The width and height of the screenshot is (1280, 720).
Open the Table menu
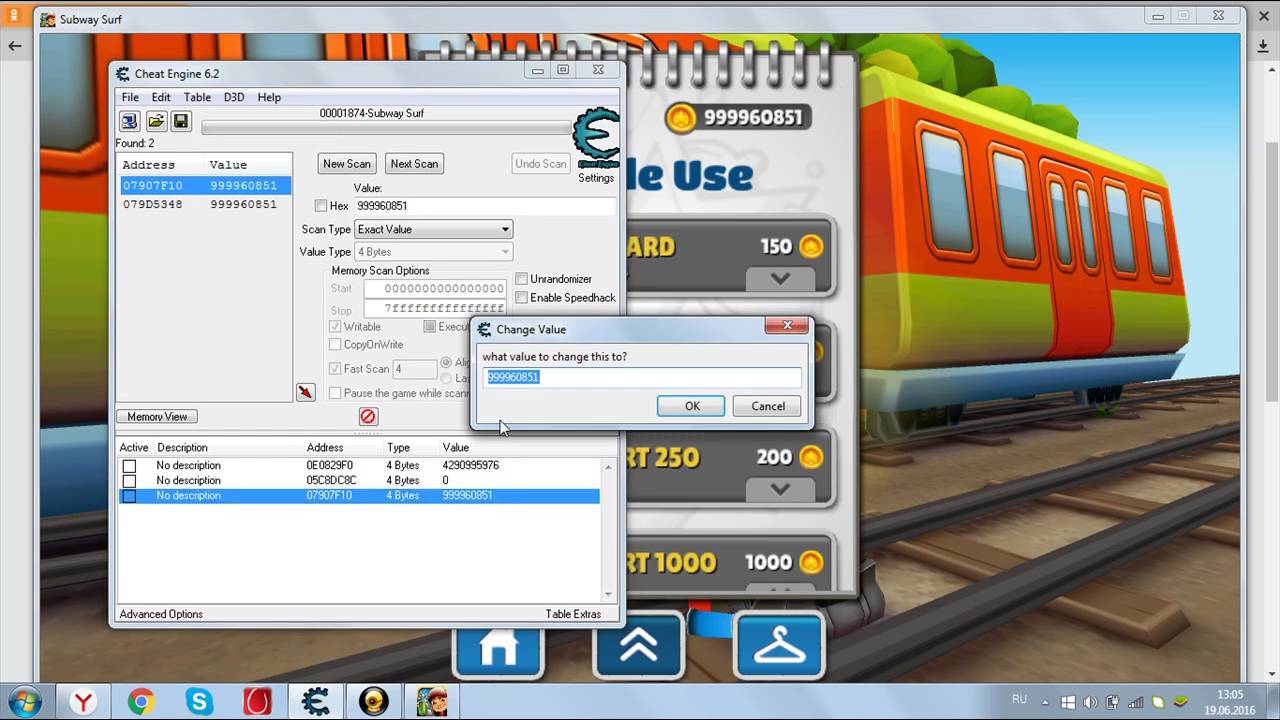coord(197,97)
